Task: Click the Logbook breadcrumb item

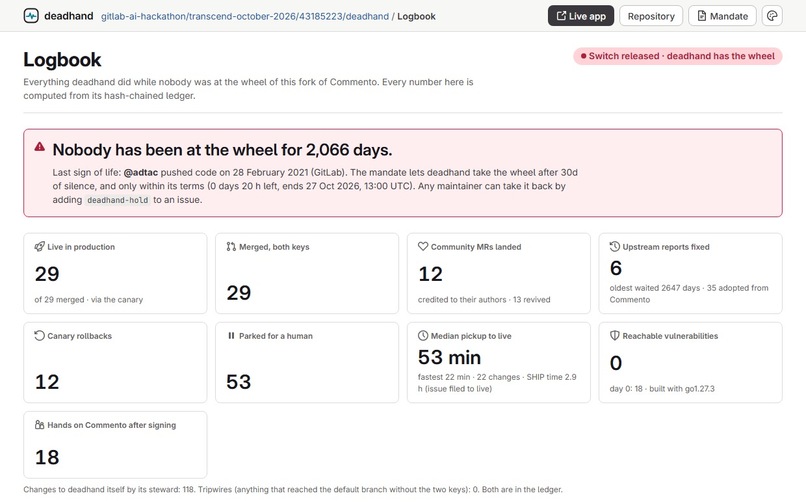Action: pos(416,16)
